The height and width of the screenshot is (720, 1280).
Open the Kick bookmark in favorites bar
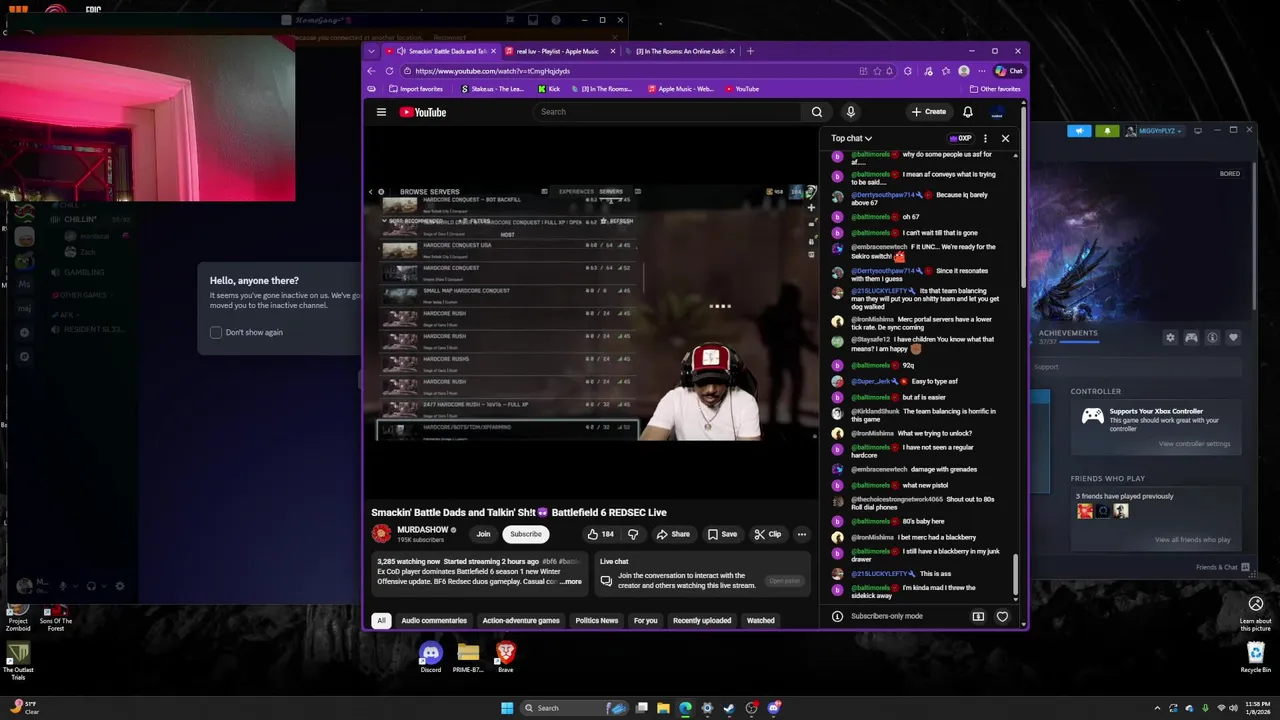click(x=548, y=89)
